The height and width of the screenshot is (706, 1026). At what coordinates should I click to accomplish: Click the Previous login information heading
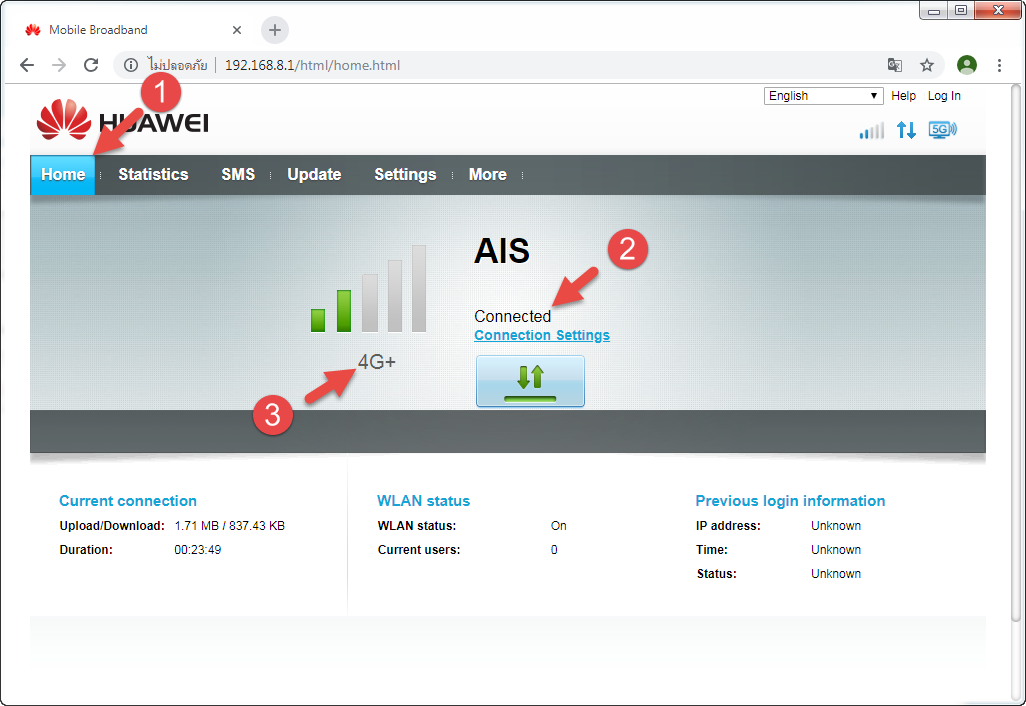pyautogui.click(x=790, y=501)
